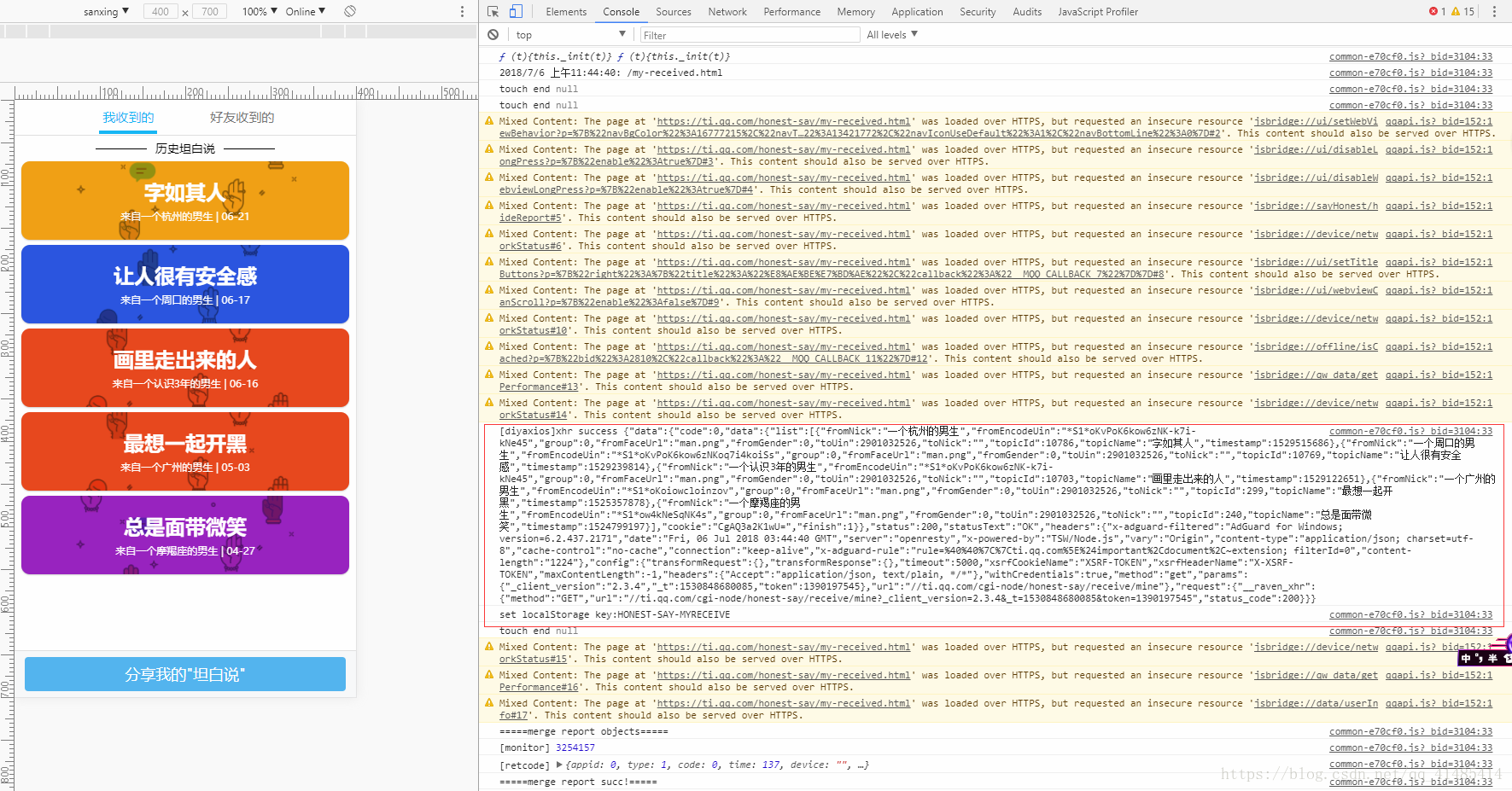Click the 'set localStorage key:HONEST-SAY-MYRECEIVE' log line
Viewport: 1512px width, 791px height.
(615, 614)
